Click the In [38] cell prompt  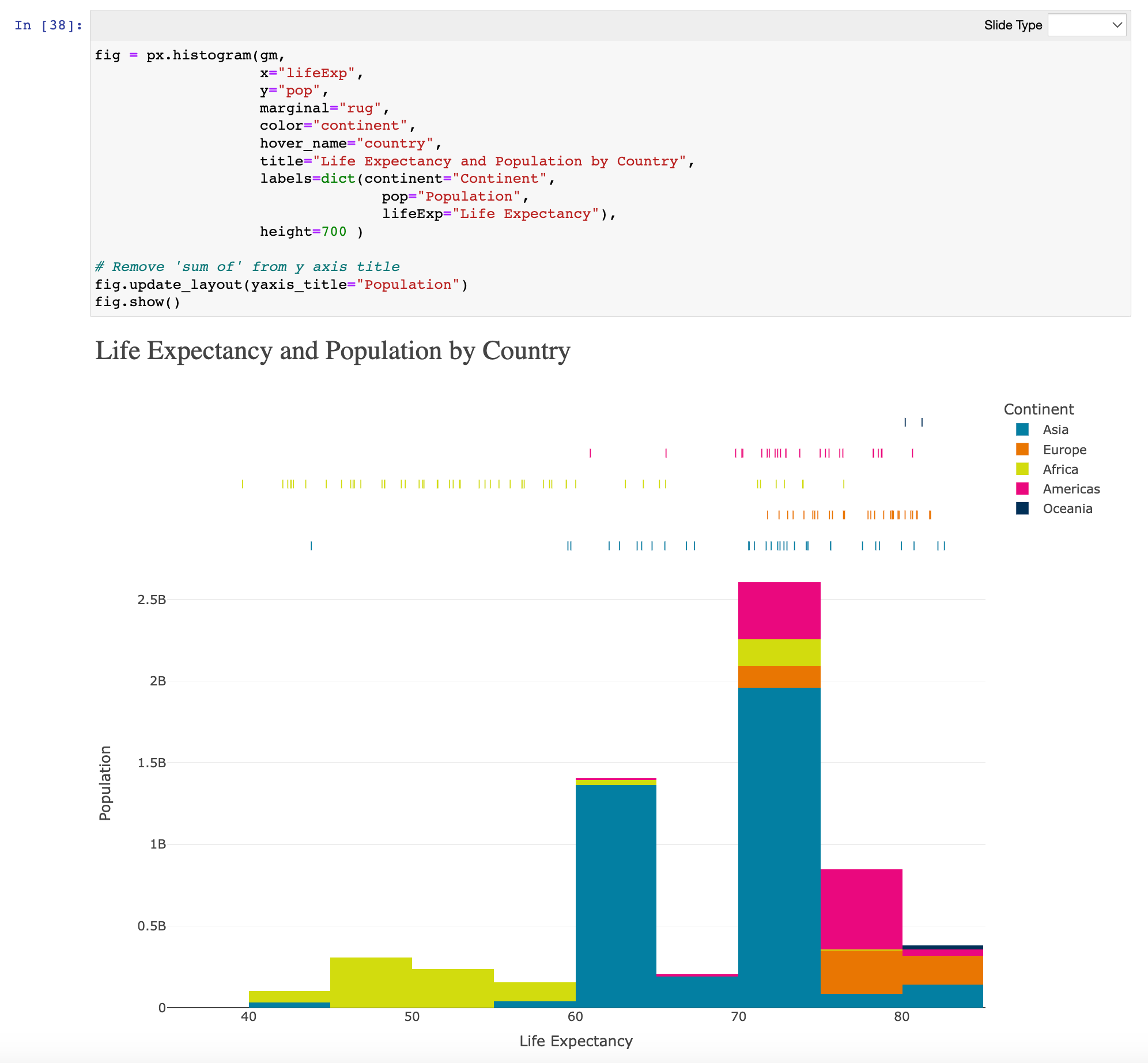pos(48,25)
